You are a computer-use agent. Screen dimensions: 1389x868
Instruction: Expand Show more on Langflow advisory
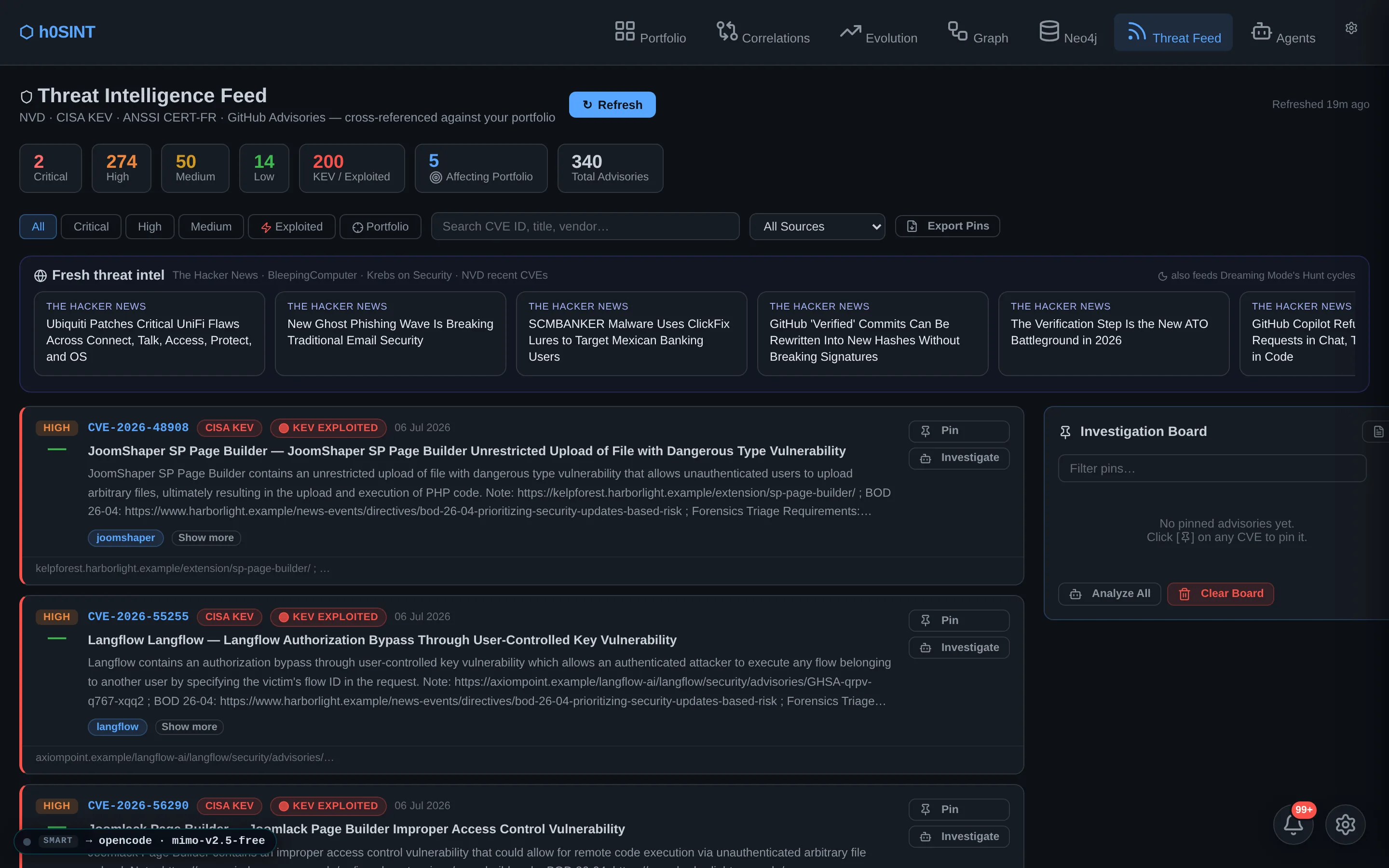coord(189,727)
